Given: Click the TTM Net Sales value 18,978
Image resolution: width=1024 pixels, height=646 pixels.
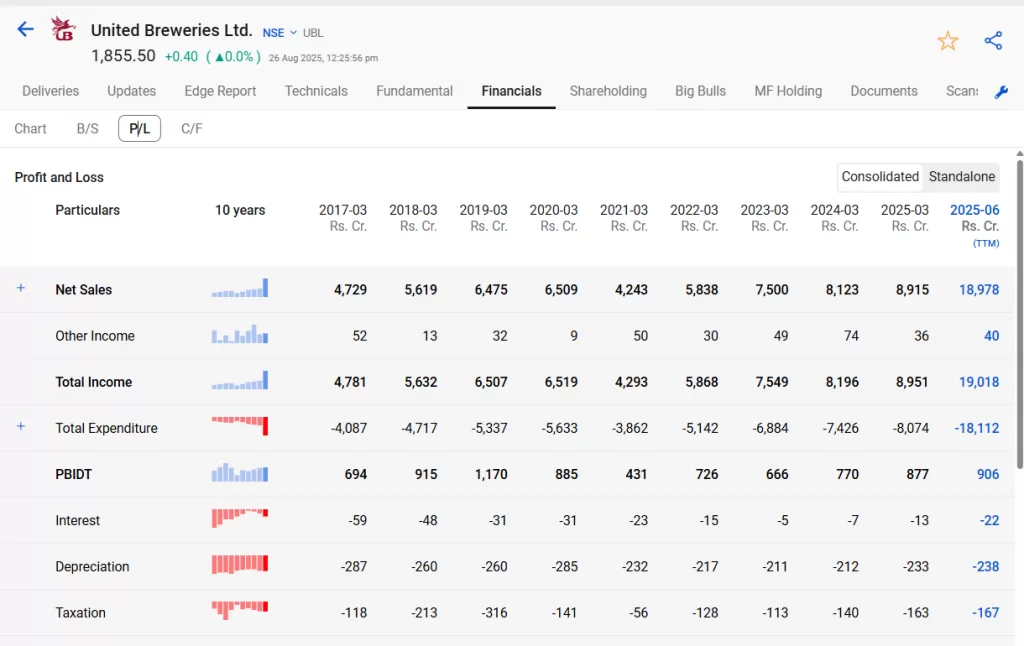Looking at the screenshot, I should click(x=978, y=289).
